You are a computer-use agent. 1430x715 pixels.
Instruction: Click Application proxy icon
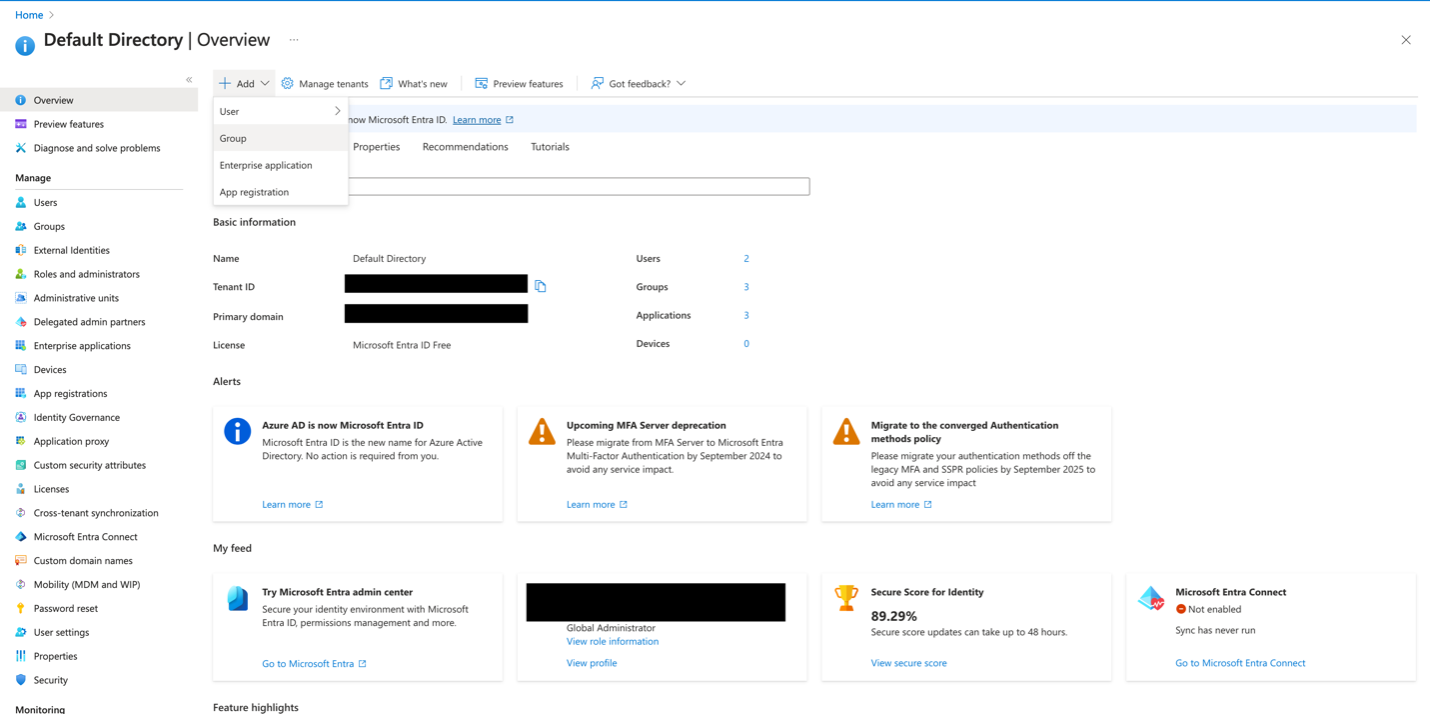pyautogui.click(x=21, y=441)
